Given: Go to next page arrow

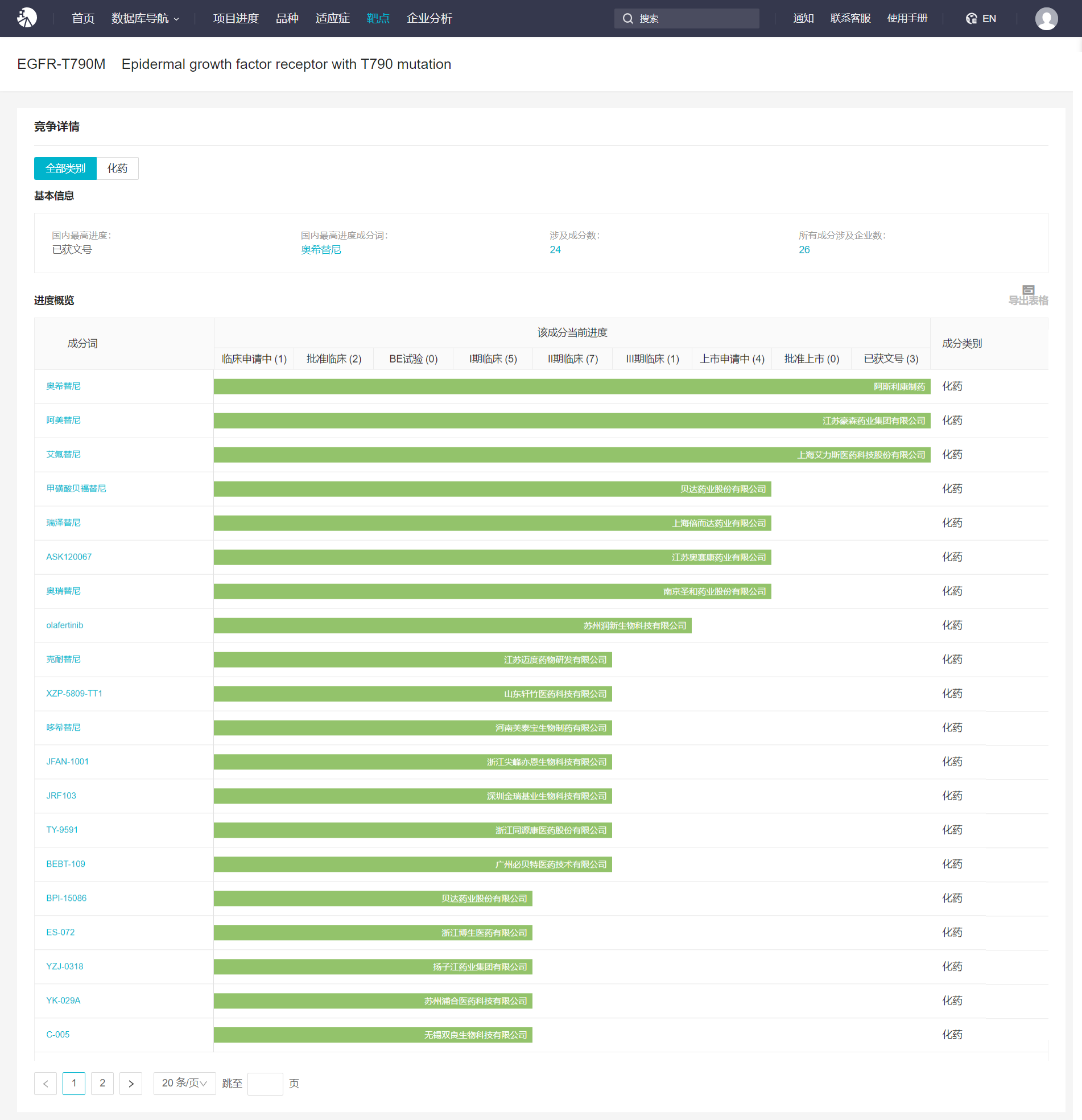Looking at the screenshot, I should click(131, 1083).
